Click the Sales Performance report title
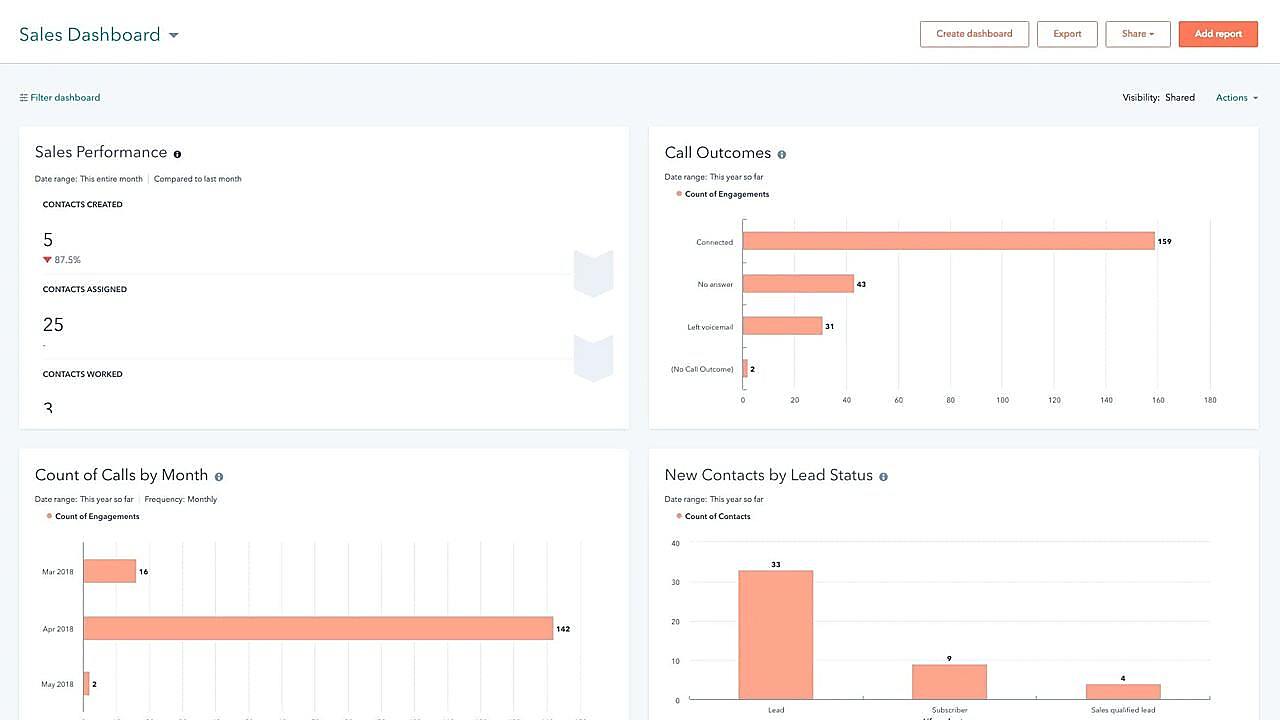1280x720 pixels. (x=101, y=152)
